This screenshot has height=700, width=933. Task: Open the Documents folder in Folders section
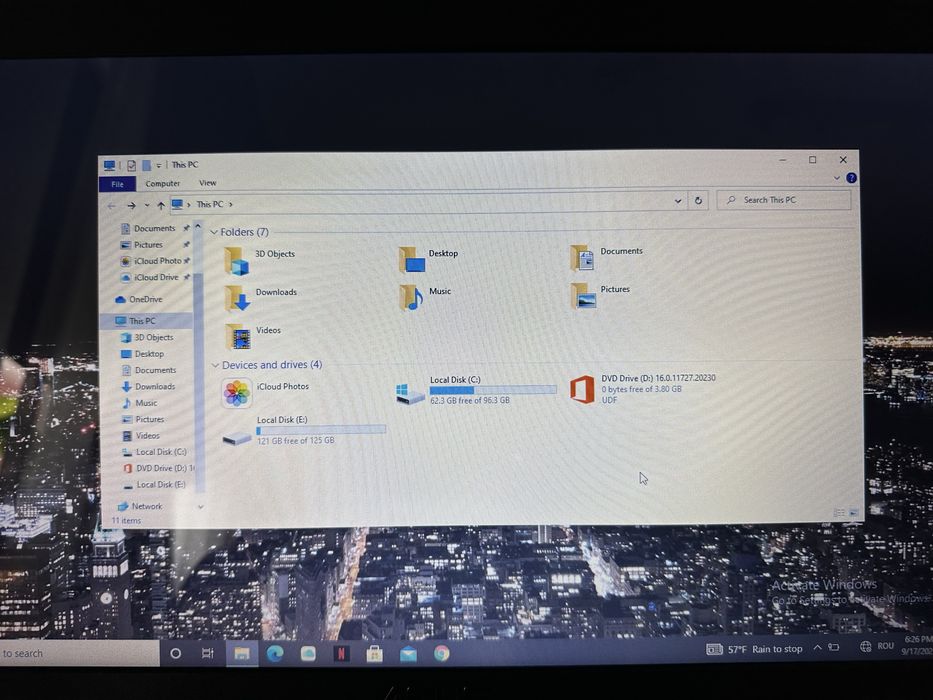point(581,258)
